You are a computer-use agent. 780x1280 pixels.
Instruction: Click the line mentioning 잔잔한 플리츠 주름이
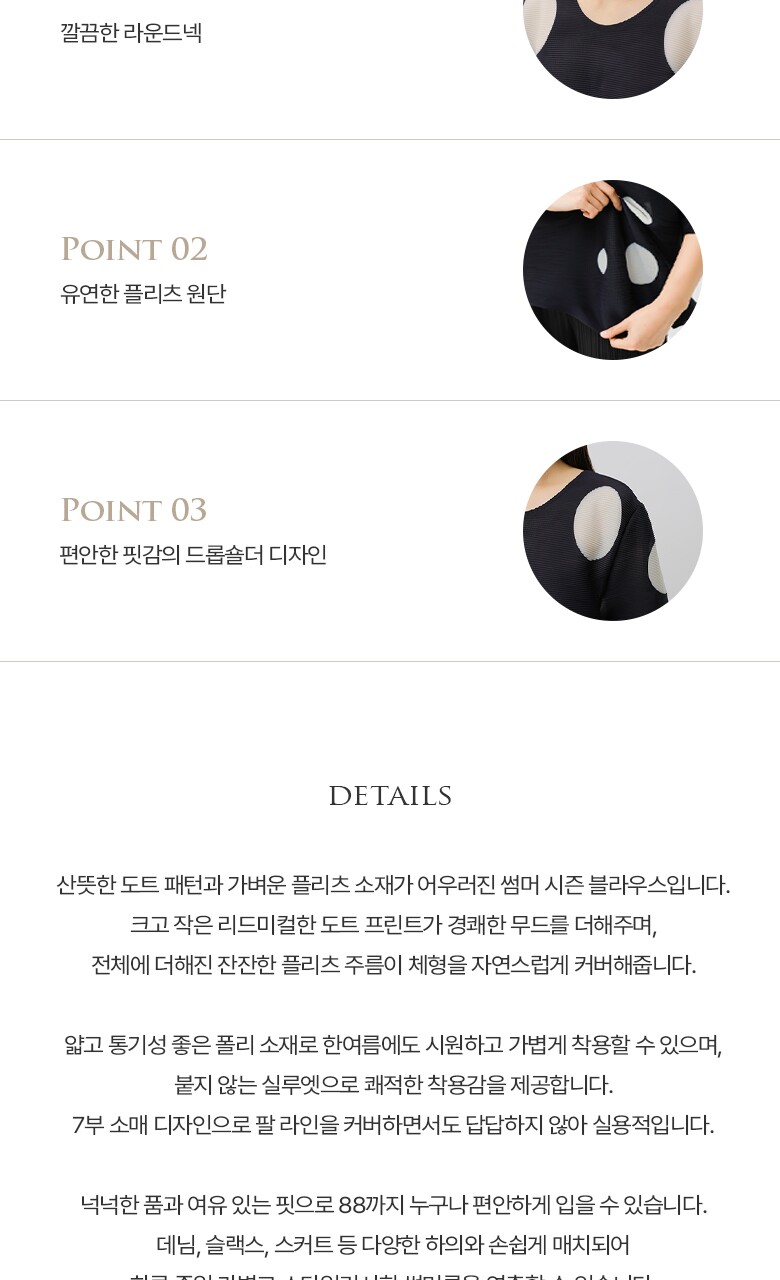(393, 965)
